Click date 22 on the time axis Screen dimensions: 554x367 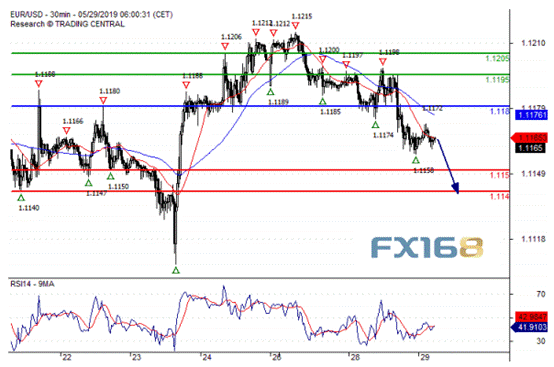click(67, 357)
